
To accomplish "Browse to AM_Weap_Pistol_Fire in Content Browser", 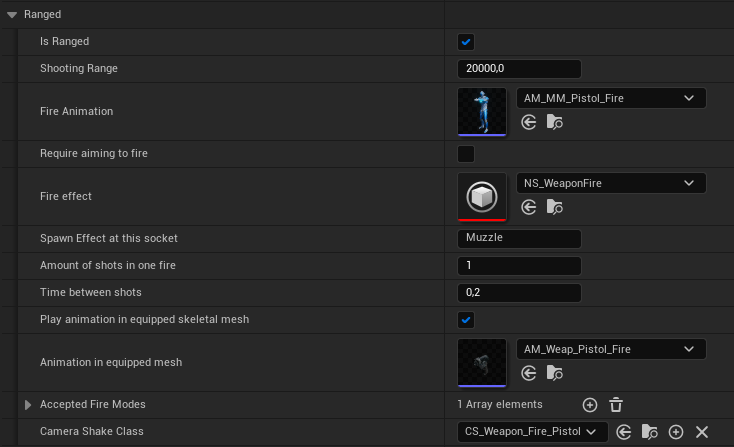I will 555,373.
